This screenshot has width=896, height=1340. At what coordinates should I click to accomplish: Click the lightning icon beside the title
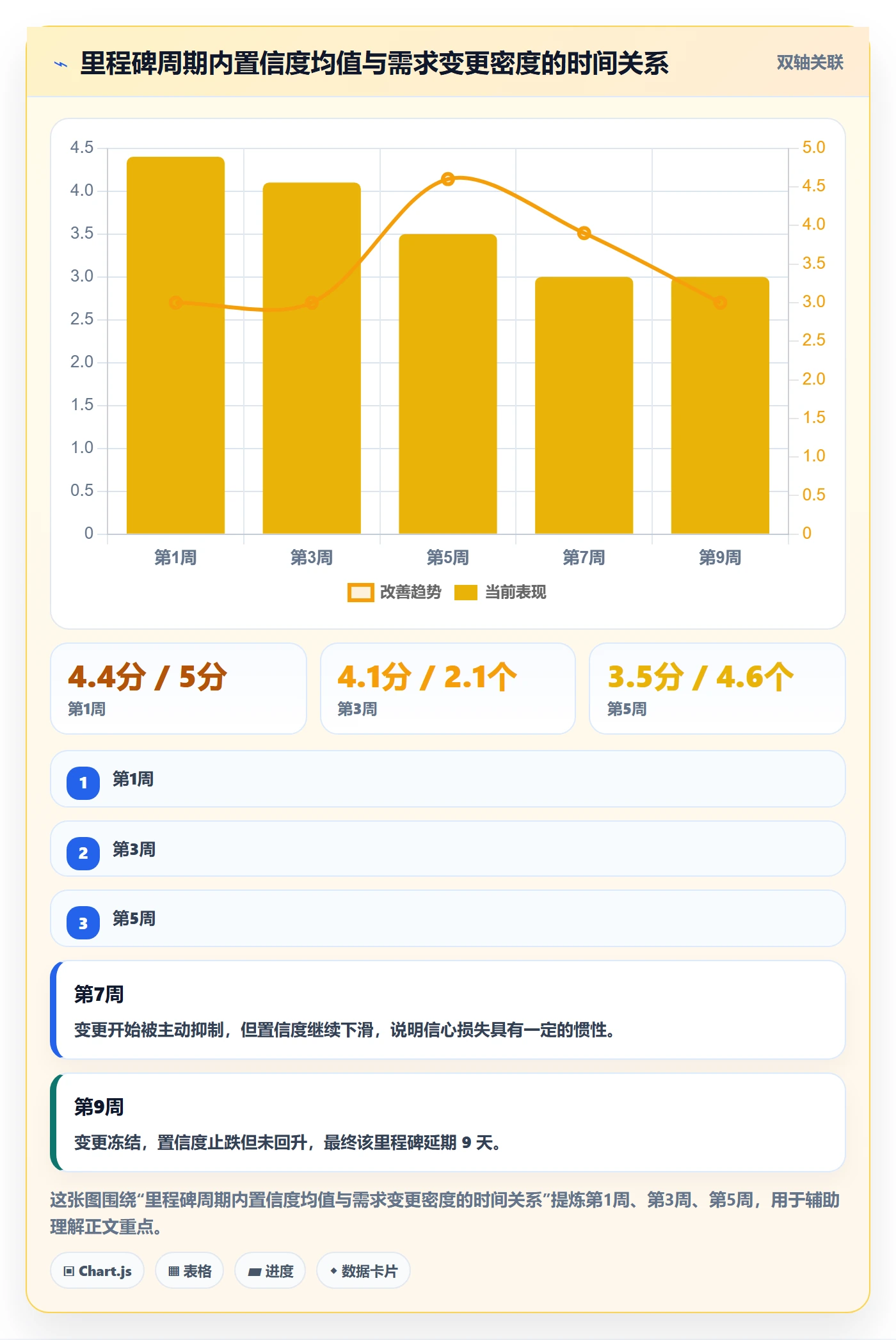point(61,63)
